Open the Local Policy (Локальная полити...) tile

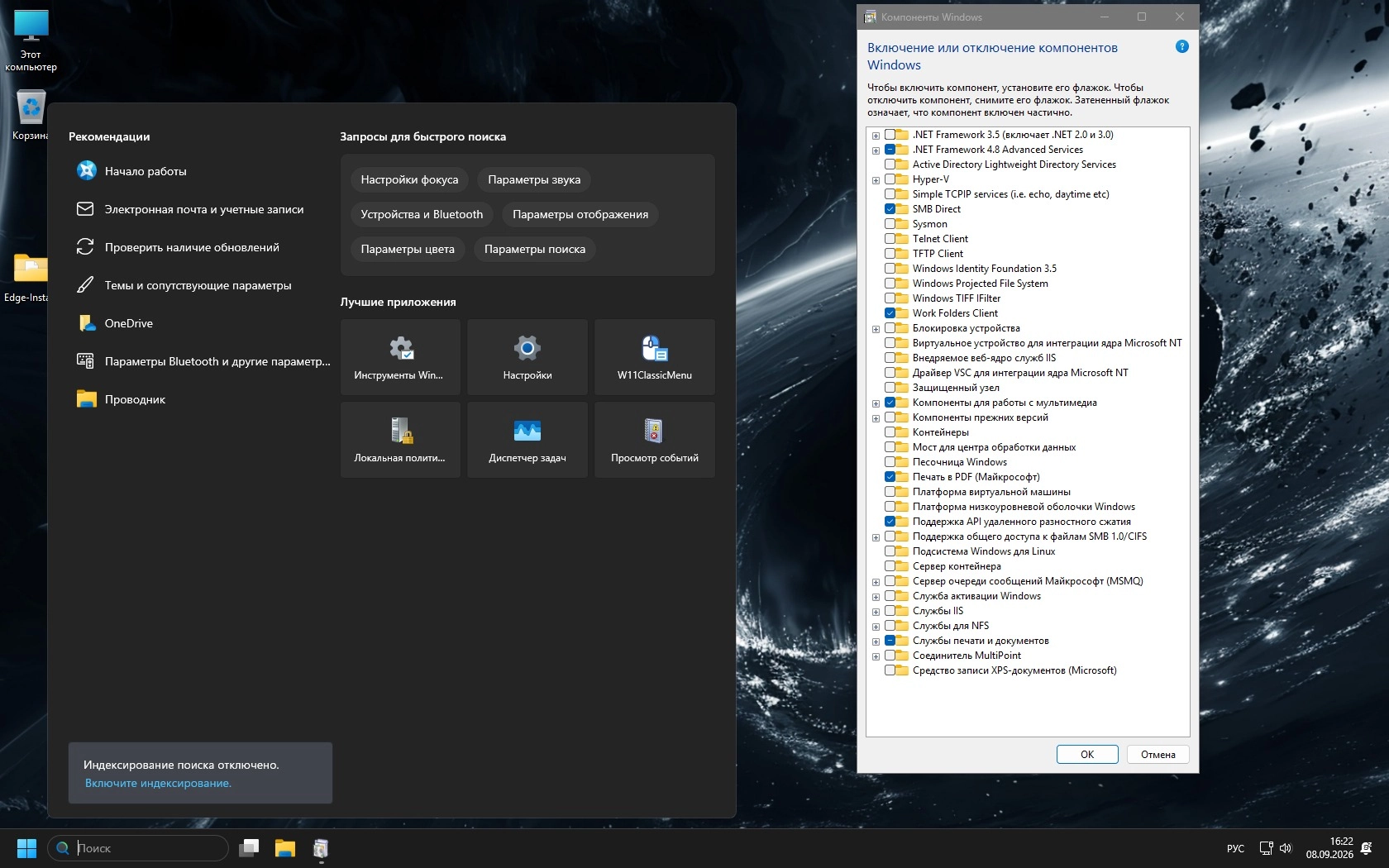(400, 440)
